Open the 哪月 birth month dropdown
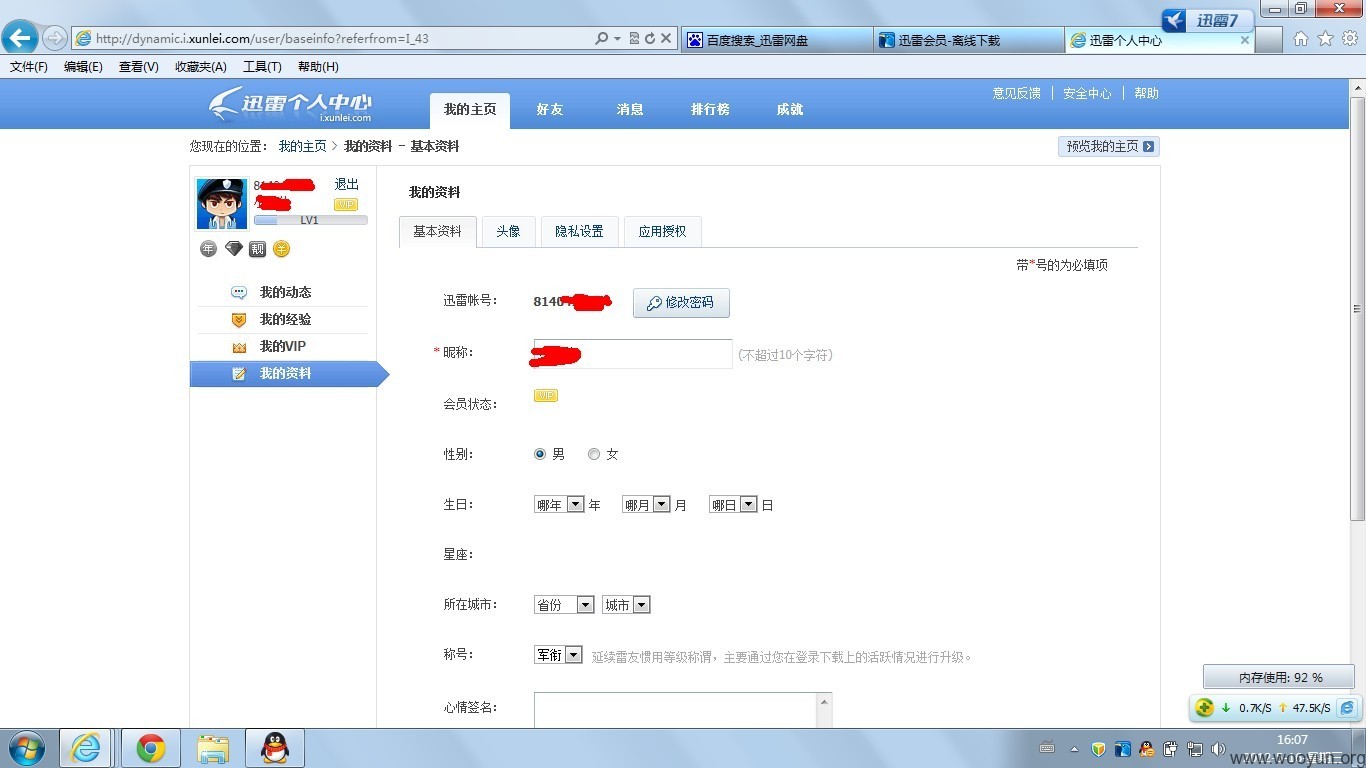Screen dimensions: 1366x768 (x=646, y=505)
